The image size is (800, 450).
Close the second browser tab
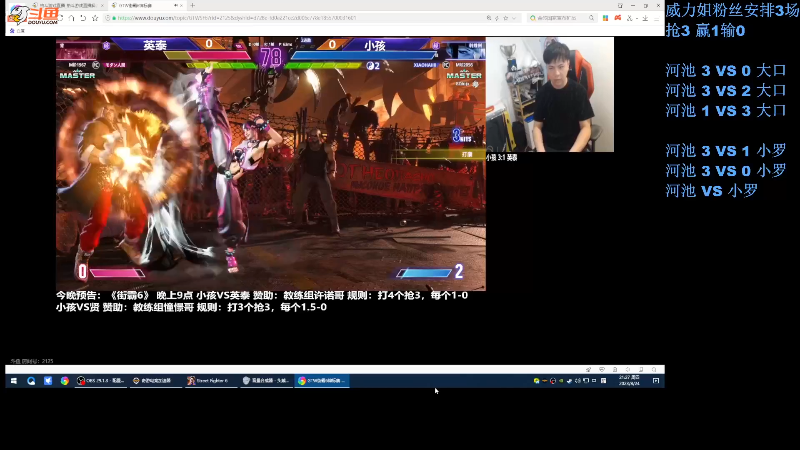181,5
